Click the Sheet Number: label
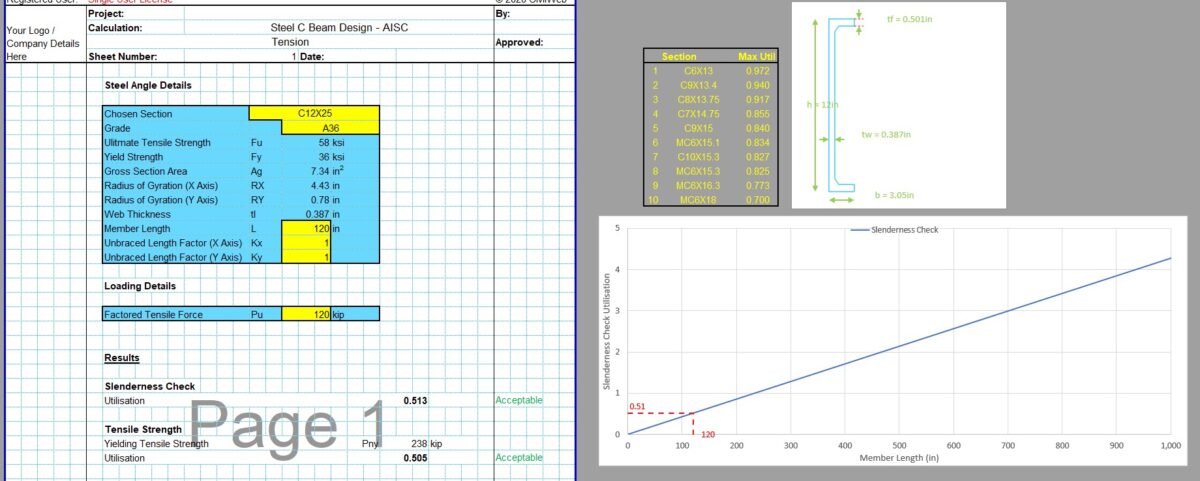Viewport: 1200px width, 481px height. coord(122,57)
